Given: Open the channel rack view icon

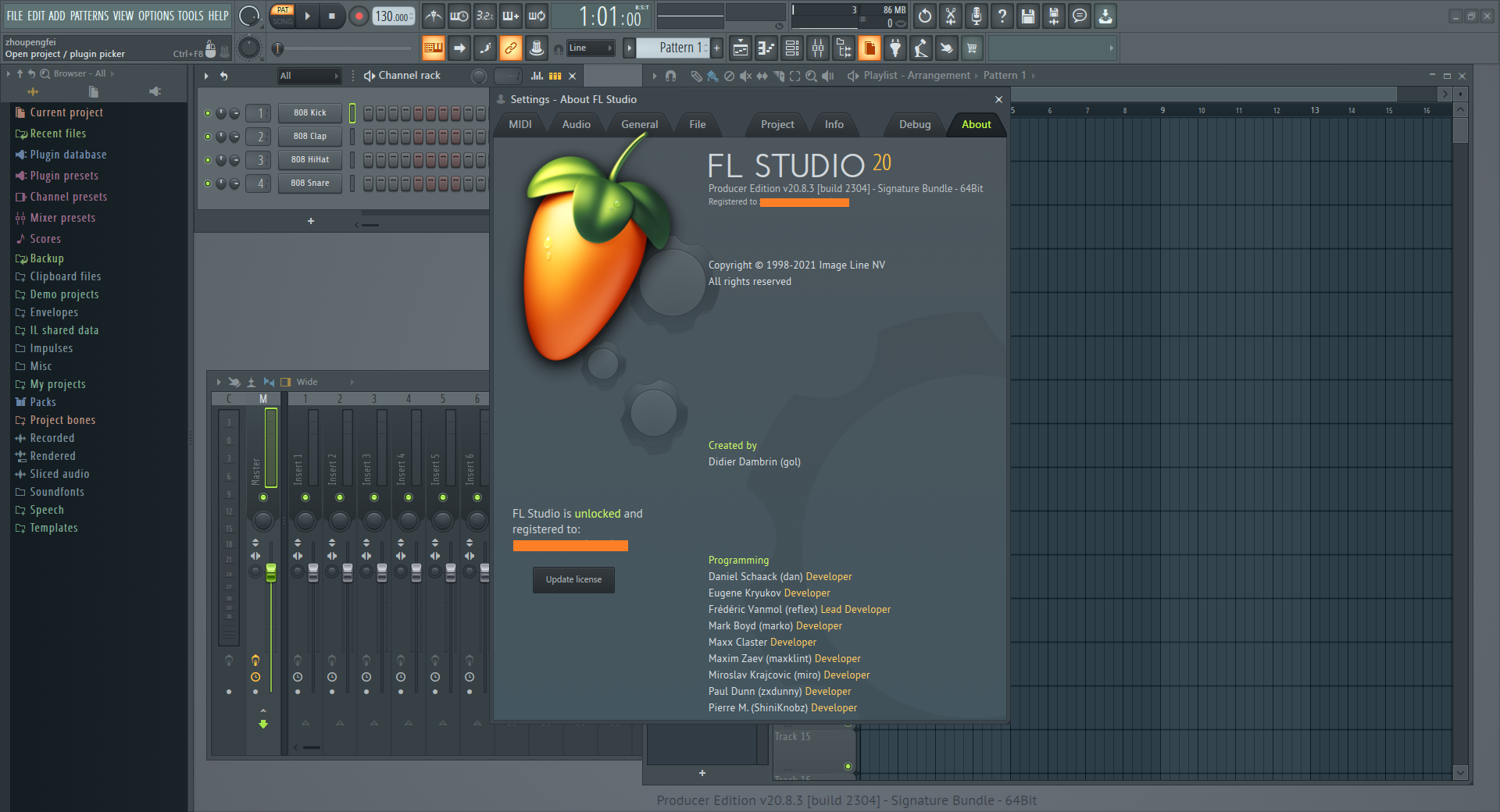Looking at the screenshot, I should click(792, 48).
